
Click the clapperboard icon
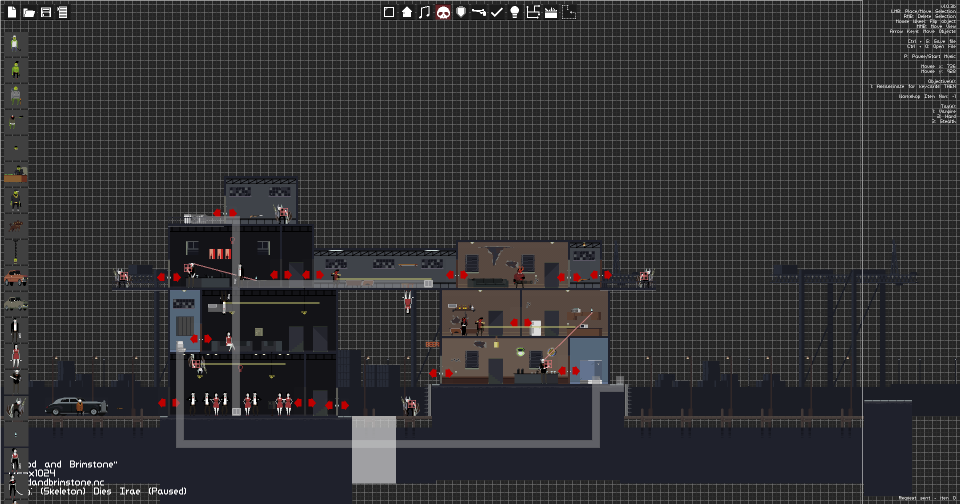point(551,12)
